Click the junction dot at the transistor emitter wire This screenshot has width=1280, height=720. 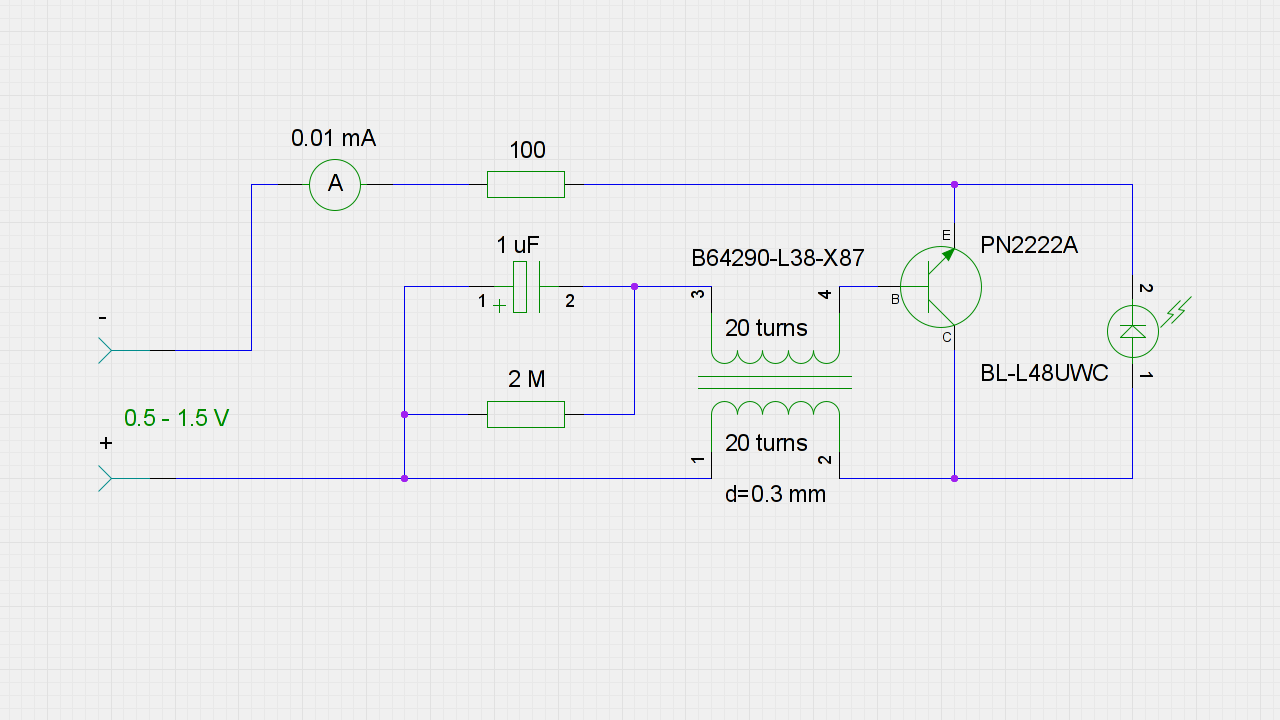click(x=955, y=185)
